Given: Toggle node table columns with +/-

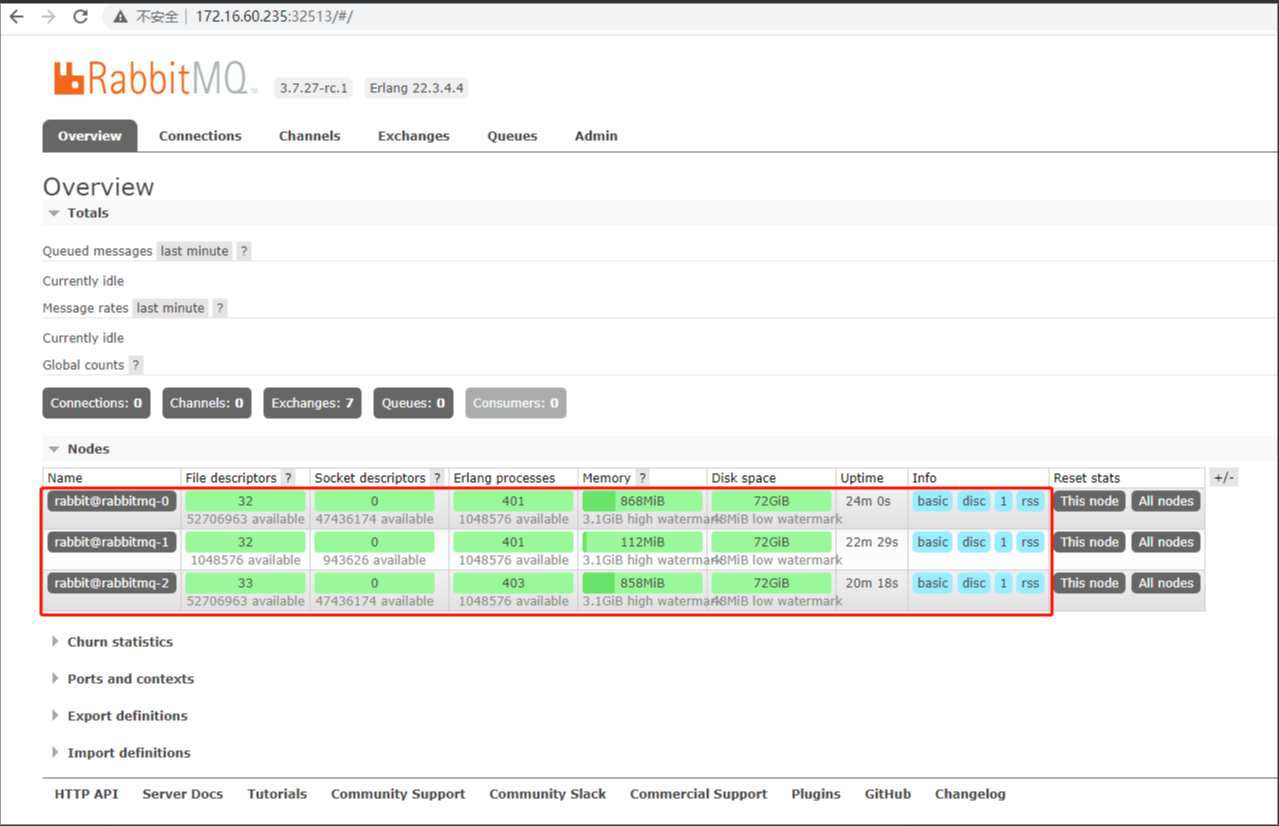Looking at the screenshot, I should [x=1223, y=478].
